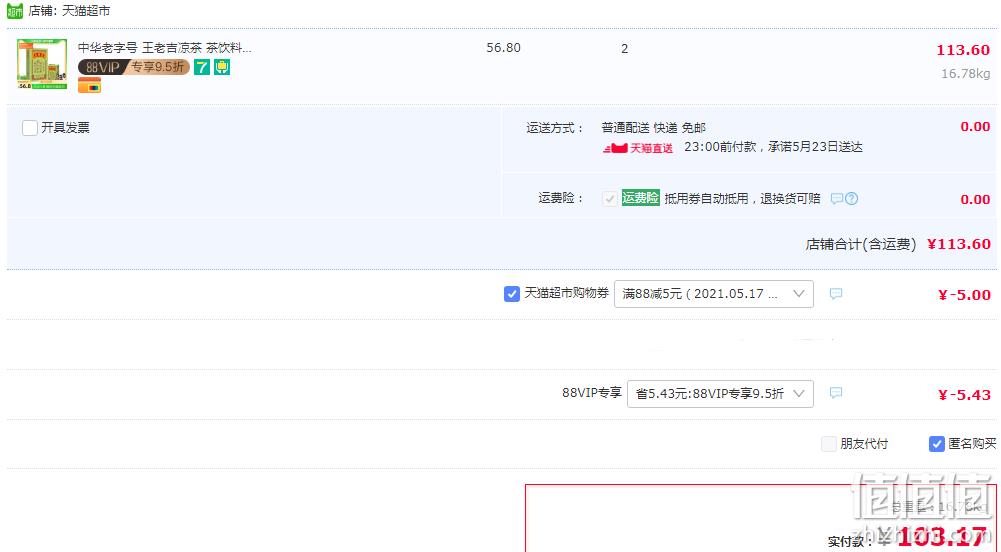Click delivery text 普通配送 快递 免邮
Viewport: 1001px width, 552px height.
[653, 128]
